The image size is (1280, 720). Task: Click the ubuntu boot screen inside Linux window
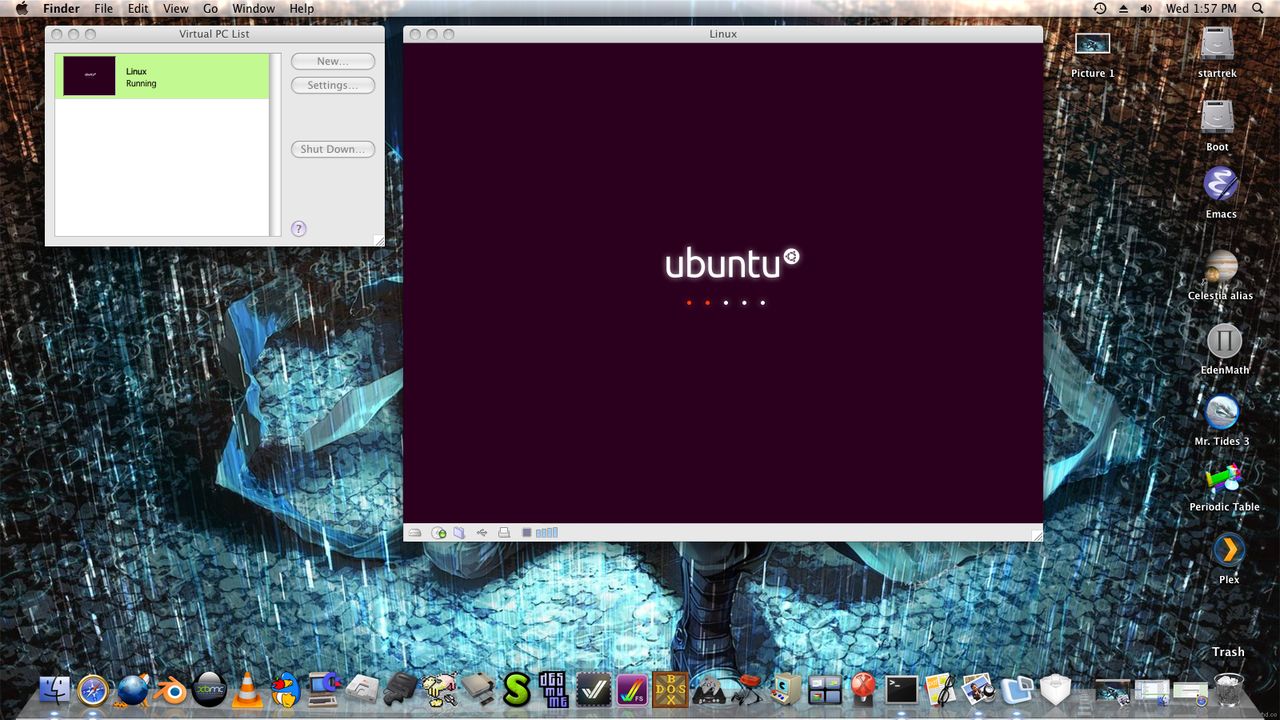point(723,282)
